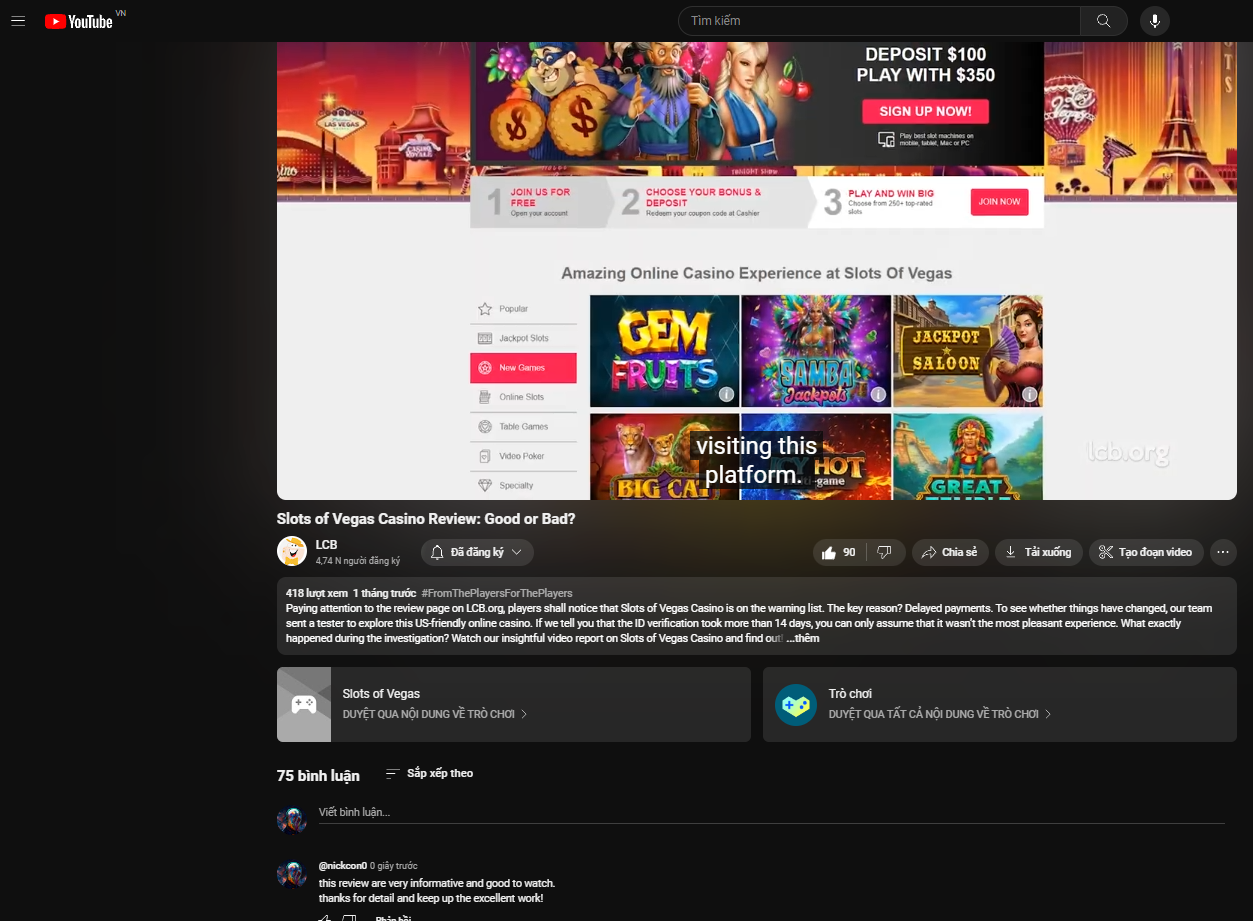This screenshot has height=921, width=1253.
Task: Click @nickcon0 comment avatar
Action: (292, 874)
